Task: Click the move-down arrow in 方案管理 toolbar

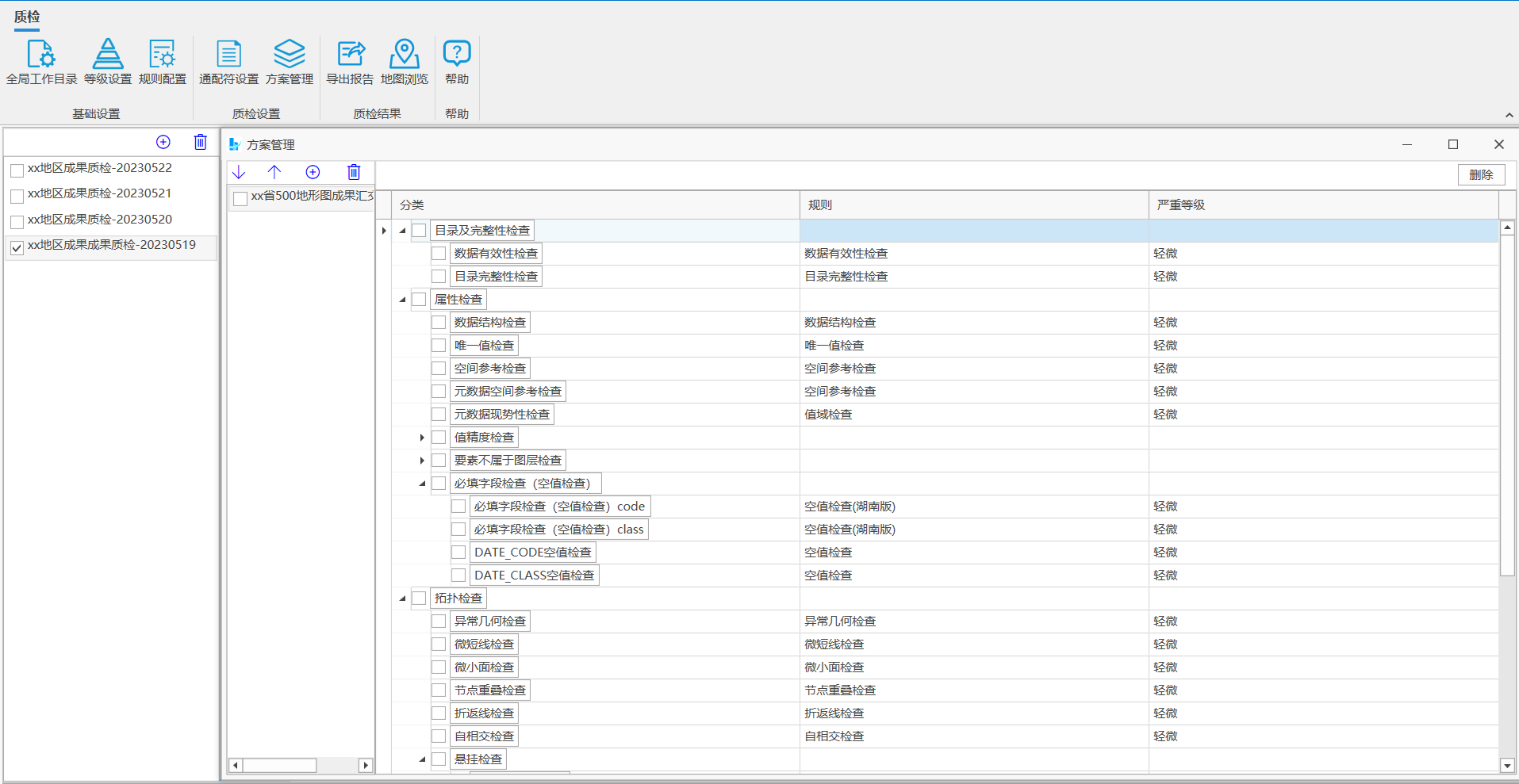Action: 239,172
